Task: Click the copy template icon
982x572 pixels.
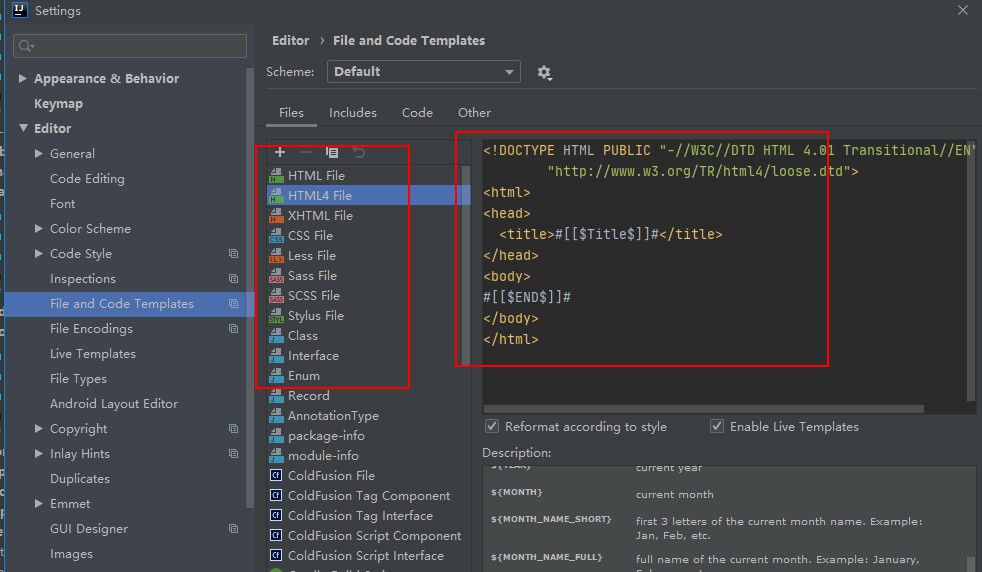Action: click(332, 153)
